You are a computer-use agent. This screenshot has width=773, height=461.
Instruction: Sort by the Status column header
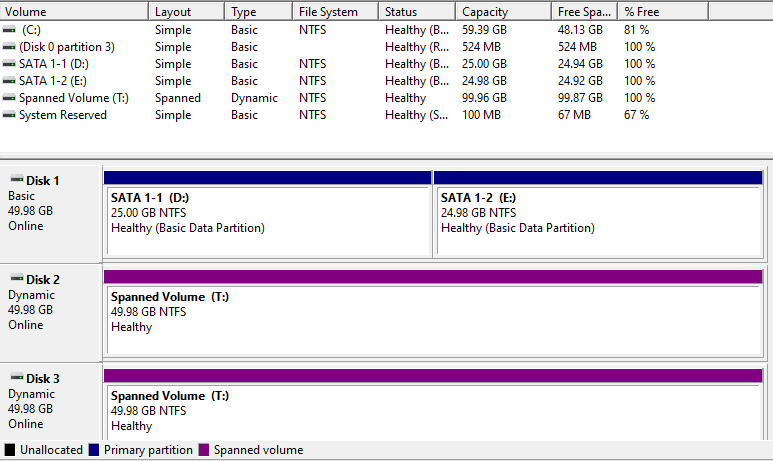417,11
